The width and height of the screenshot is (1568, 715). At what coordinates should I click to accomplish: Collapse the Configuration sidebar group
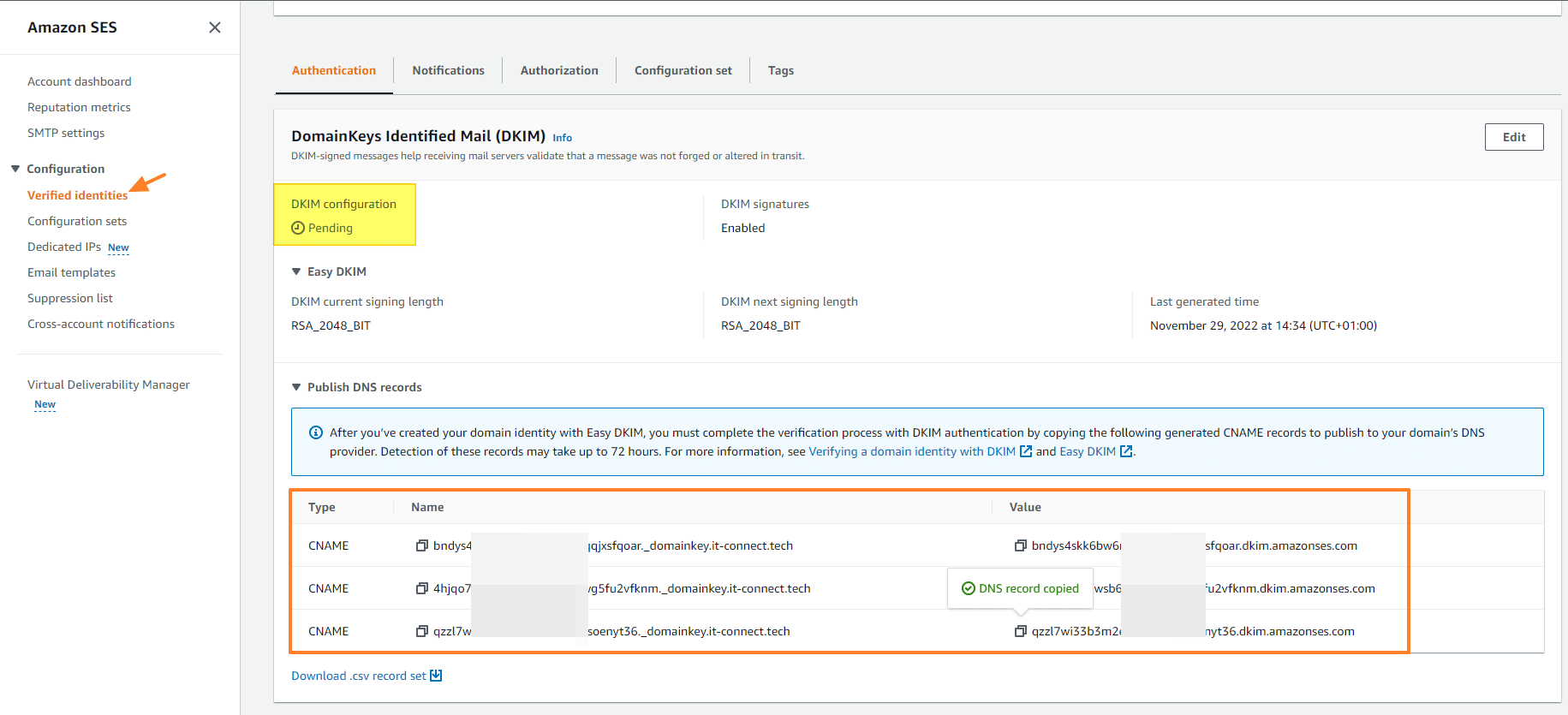tap(15, 169)
